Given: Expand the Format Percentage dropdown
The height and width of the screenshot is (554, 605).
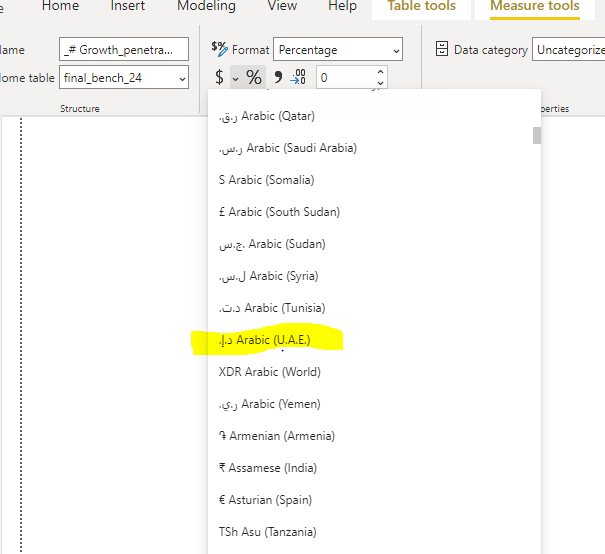Looking at the screenshot, I should click(x=396, y=50).
